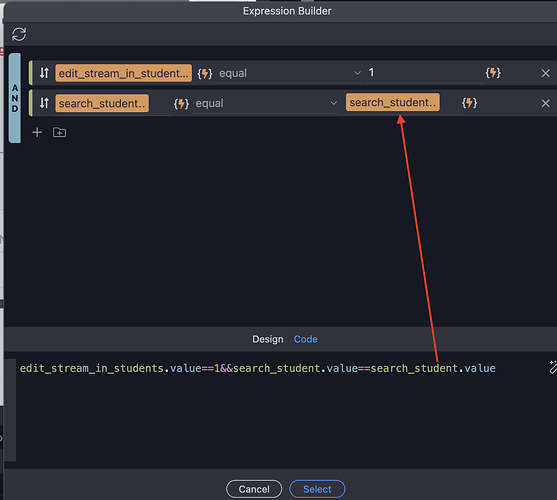The image size is (557, 500).
Task: Click the Select button
Action: [317, 489]
